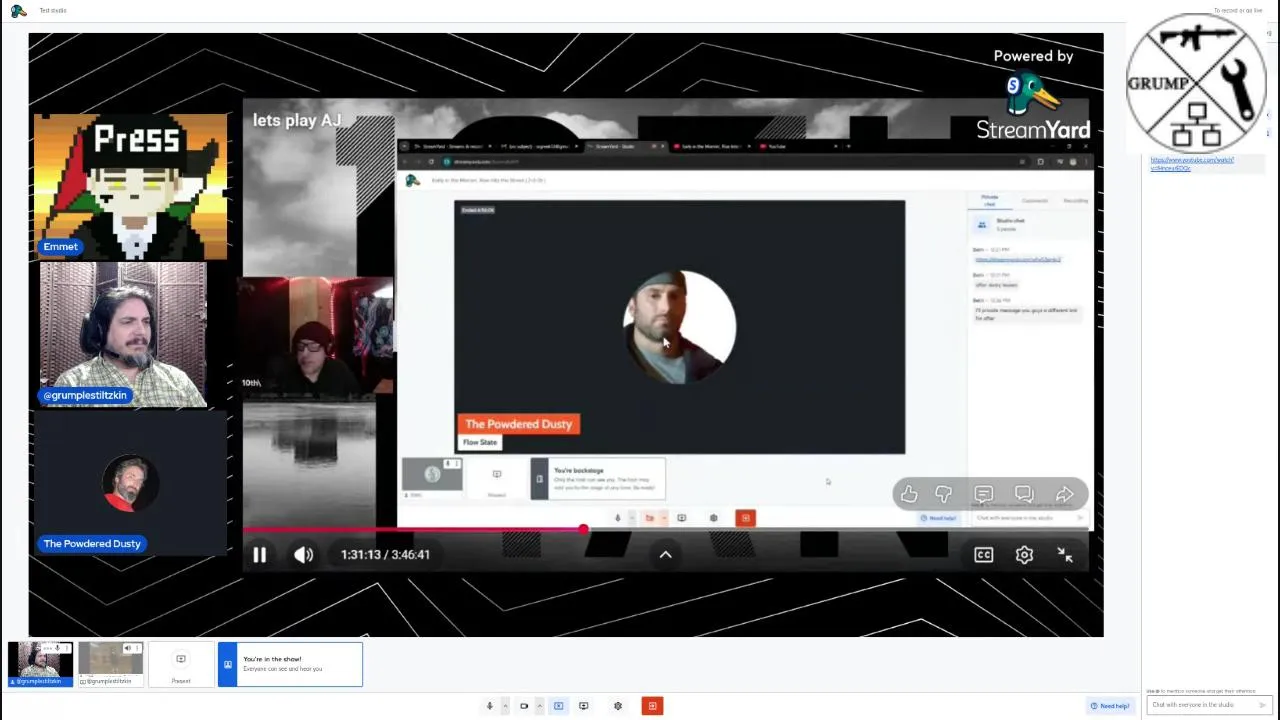Click the thumbs up like icon
The height and width of the screenshot is (720, 1280).
click(x=909, y=494)
